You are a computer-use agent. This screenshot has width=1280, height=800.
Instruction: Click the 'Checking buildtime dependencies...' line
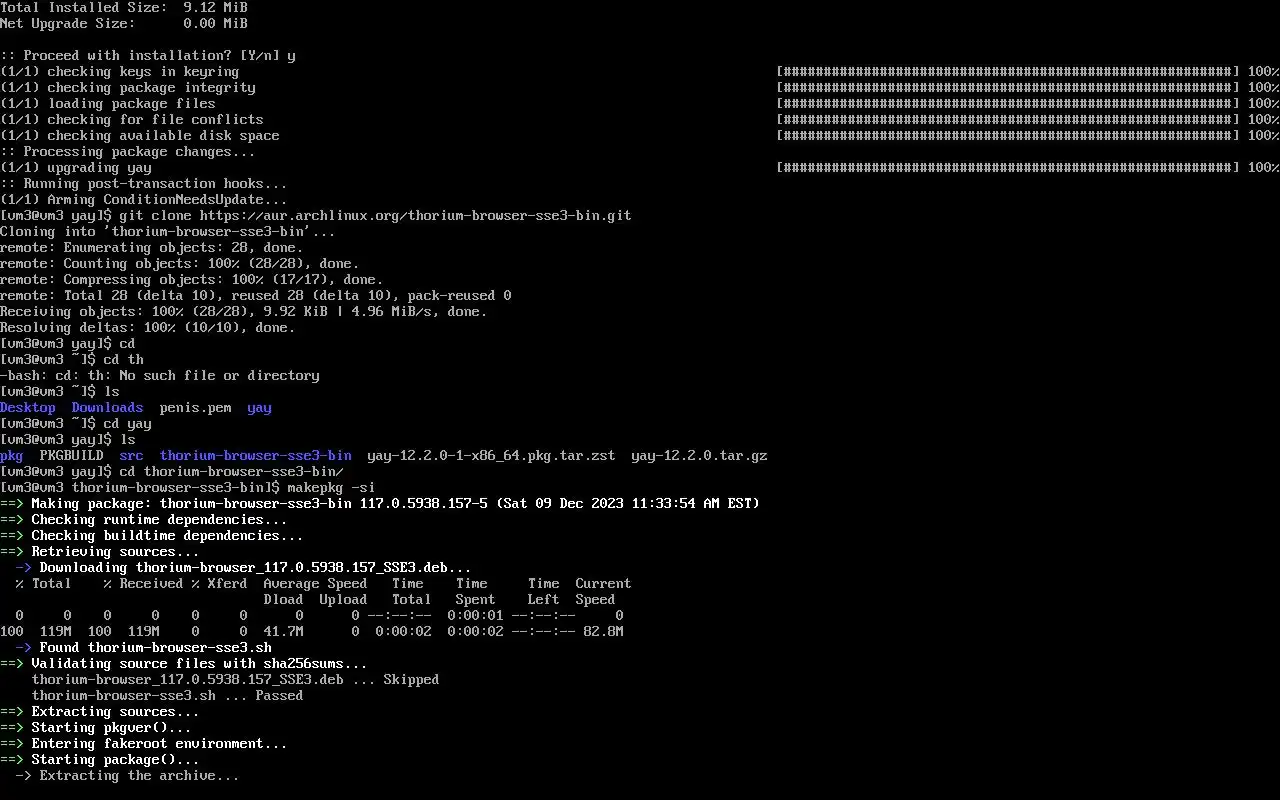coord(152,535)
